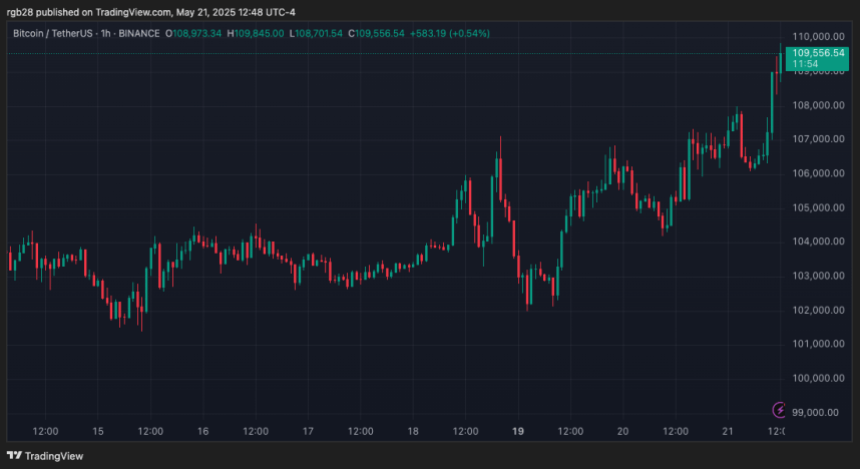The width and height of the screenshot is (860, 469).
Task: Select date 17 on the time axis
Action: 308,431
